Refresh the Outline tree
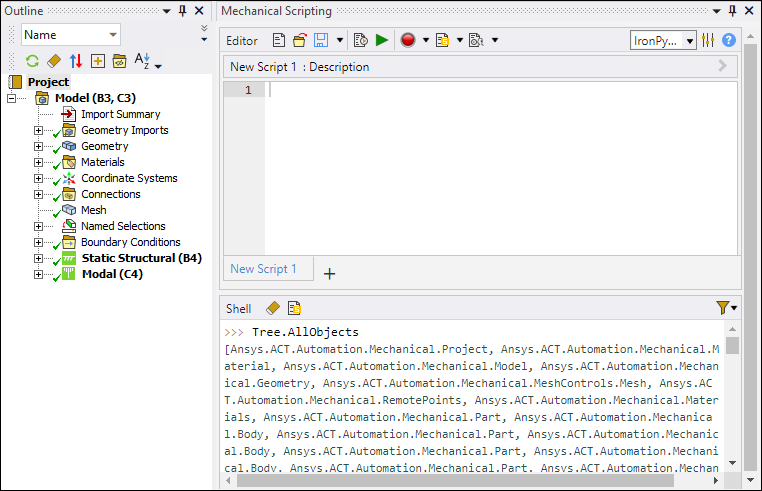The height and width of the screenshot is (491, 762). 32,61
